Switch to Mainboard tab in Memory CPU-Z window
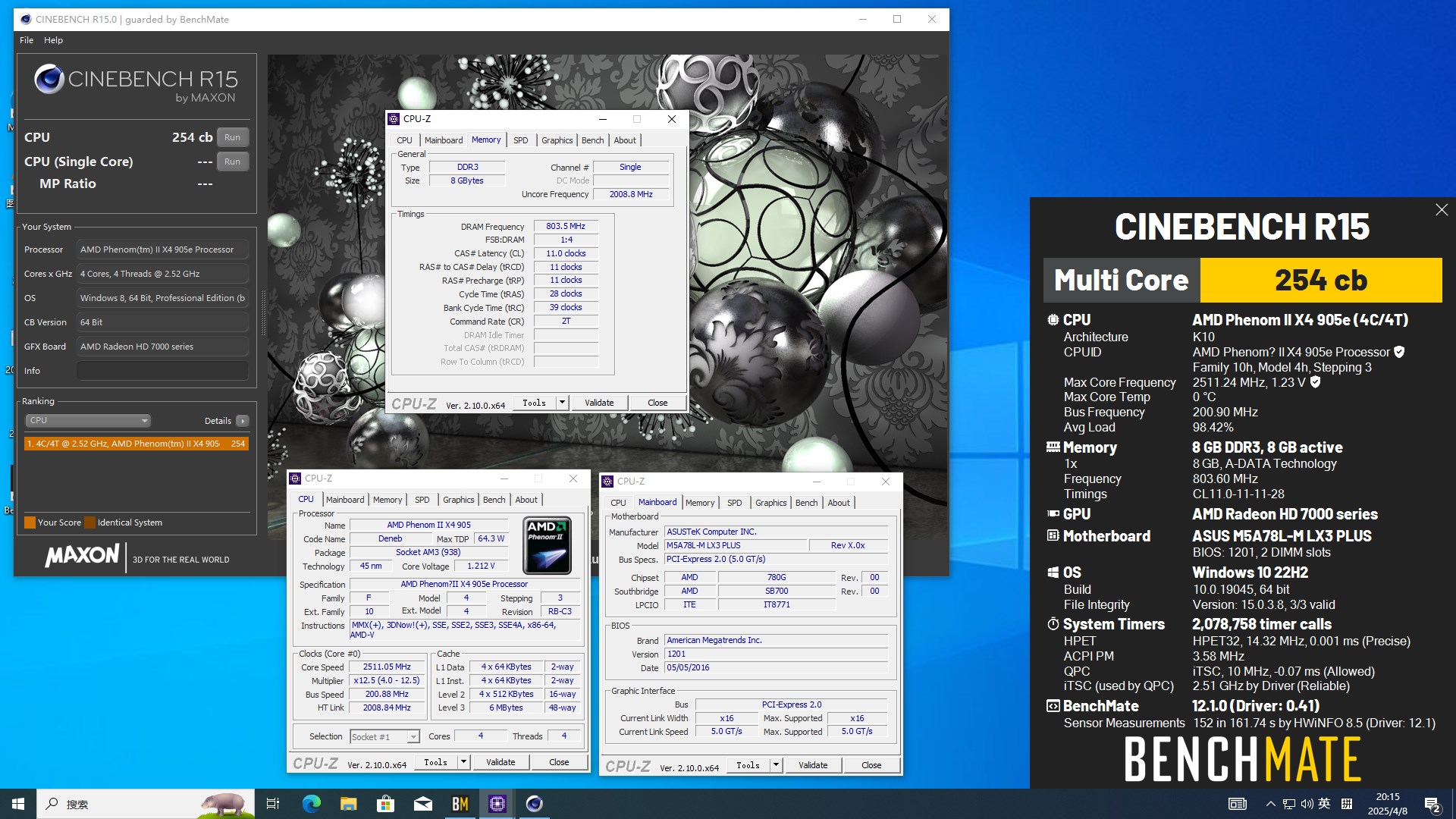1456x819 pixels. (444, 140)
